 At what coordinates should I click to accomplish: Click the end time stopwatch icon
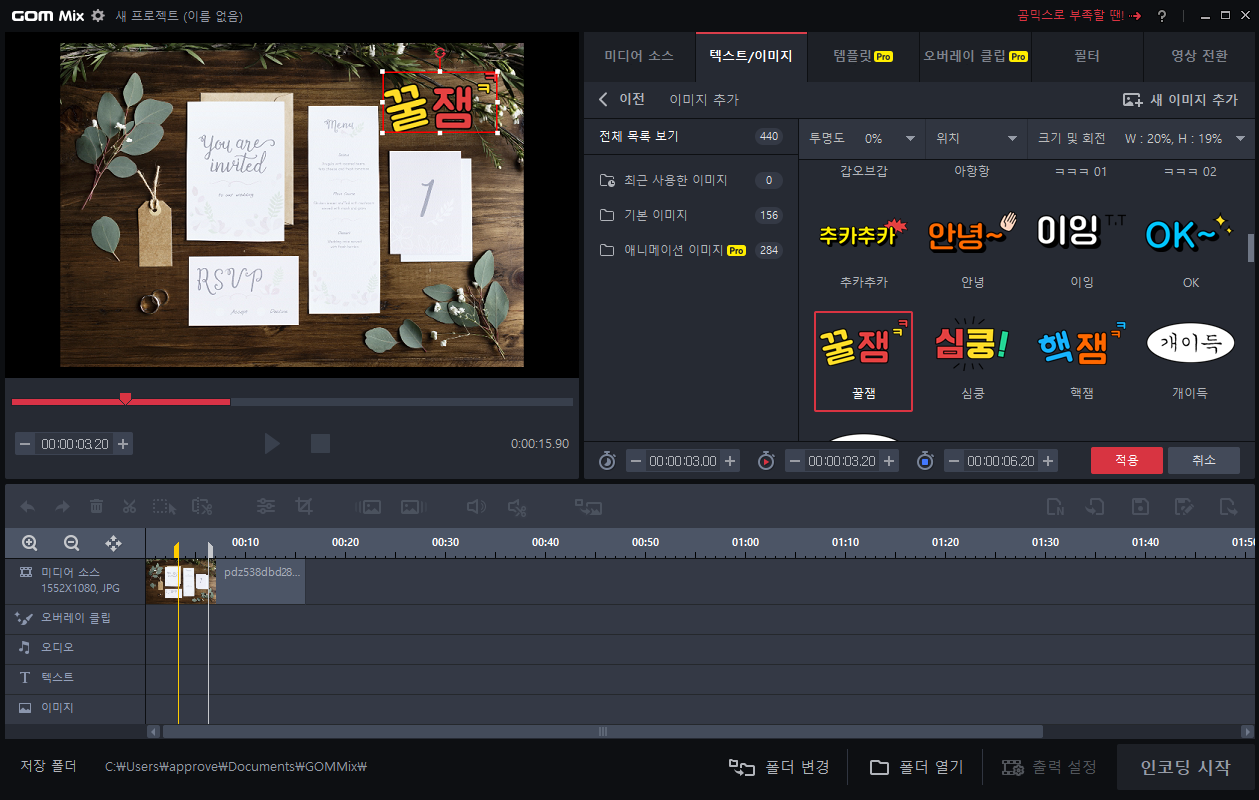[x=925, y=461]
